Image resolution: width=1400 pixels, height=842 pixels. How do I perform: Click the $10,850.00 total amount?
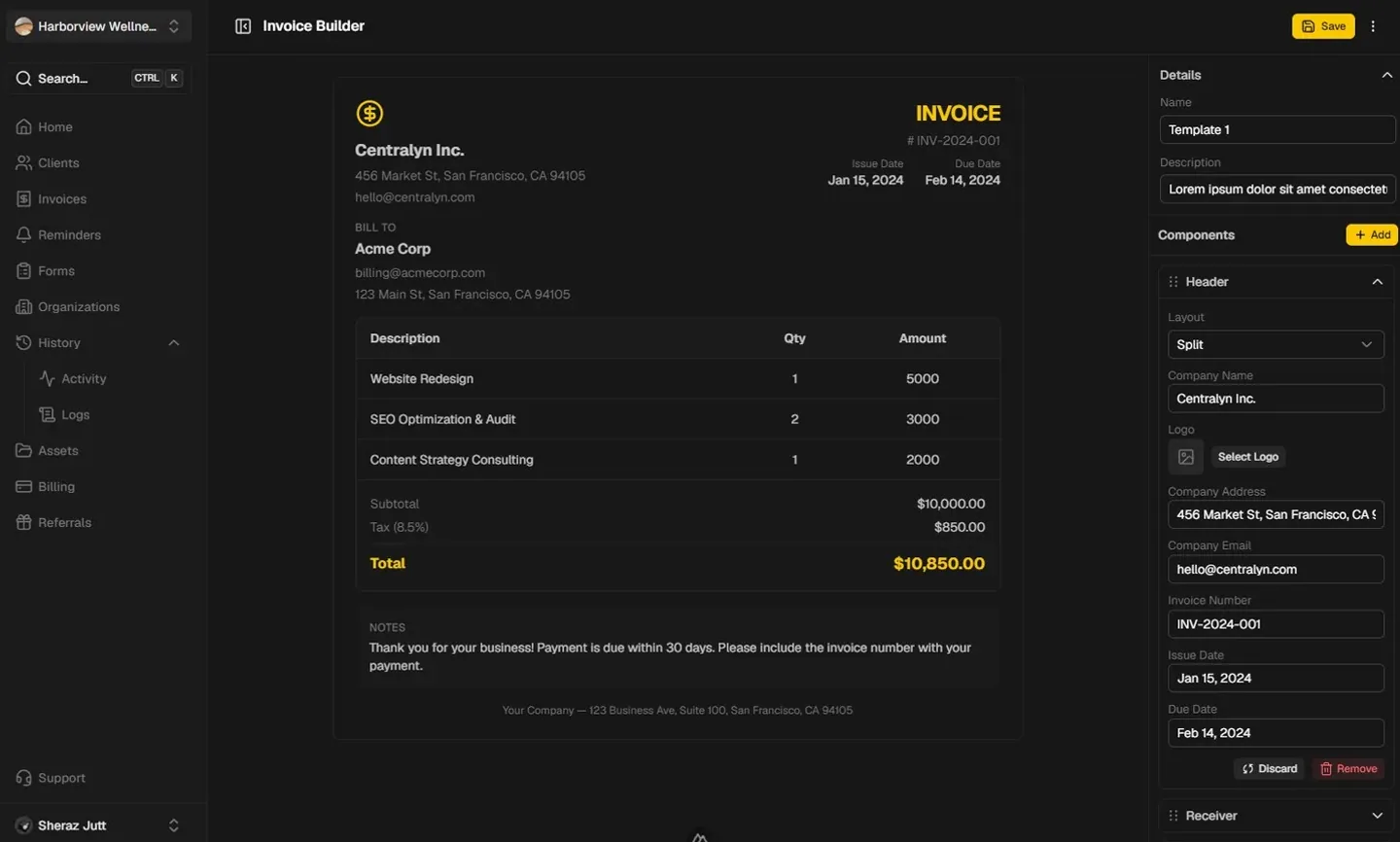939,564
